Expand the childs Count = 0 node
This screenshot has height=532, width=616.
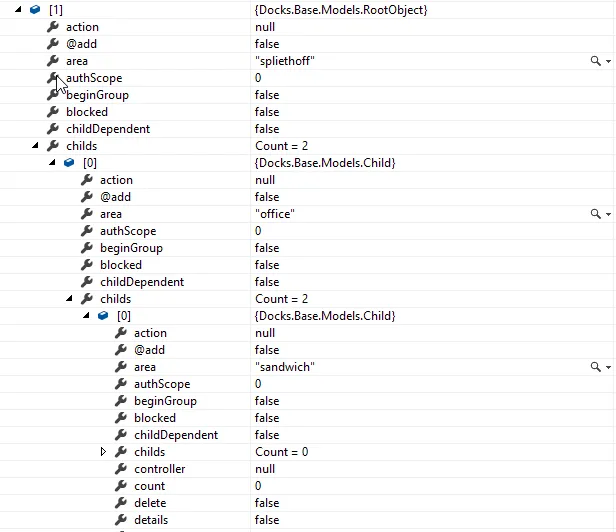click(x=103, y=451)
